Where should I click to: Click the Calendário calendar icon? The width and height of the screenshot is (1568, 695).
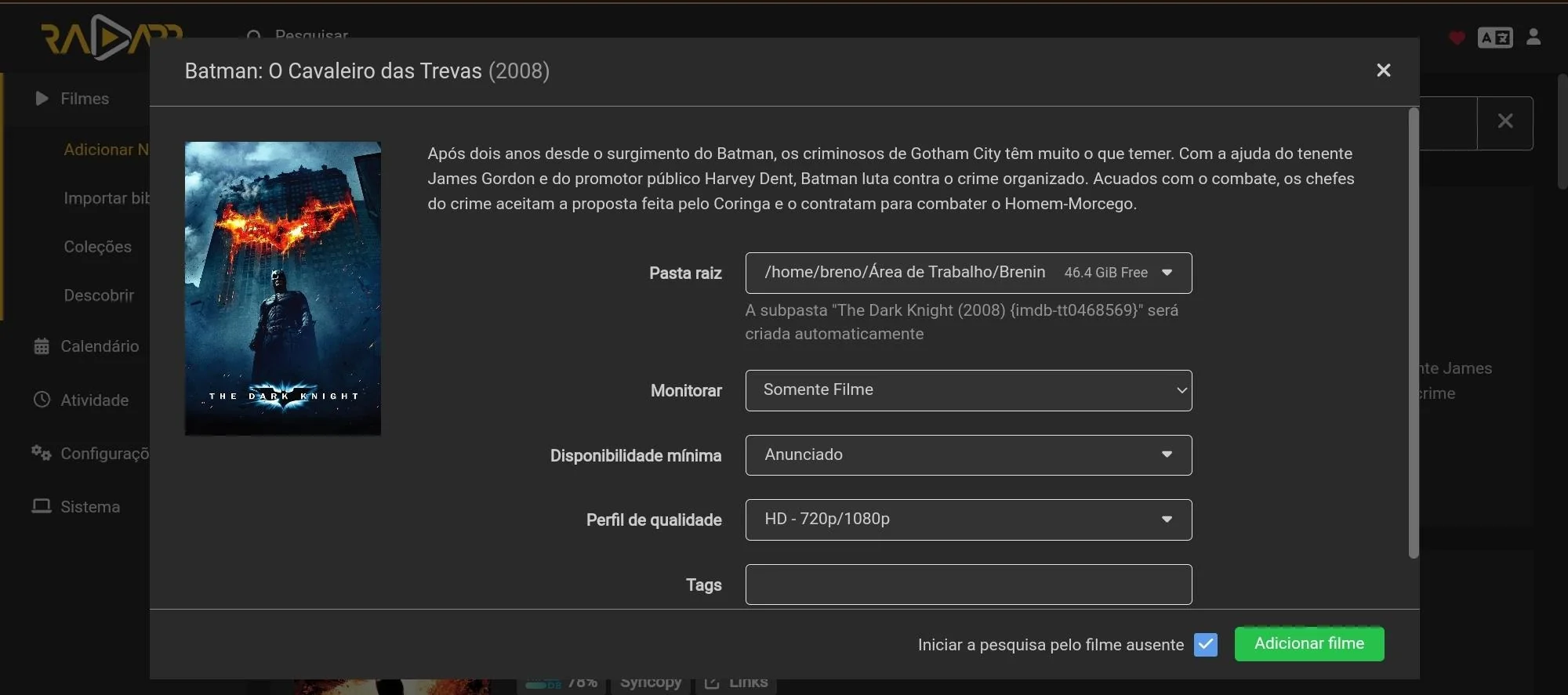(42, 346)
